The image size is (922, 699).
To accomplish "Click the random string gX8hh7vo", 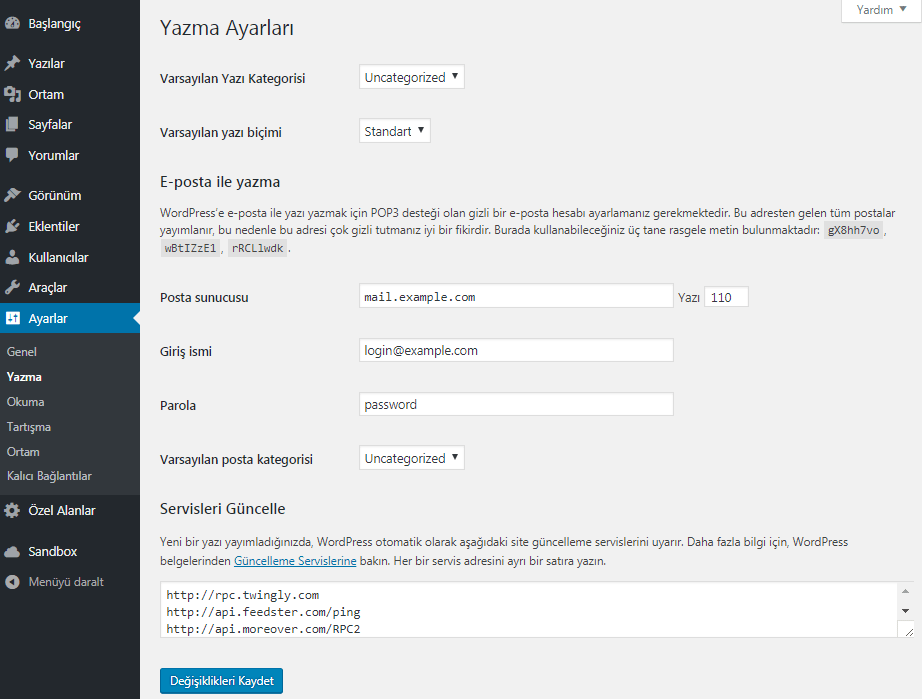I will tap(853, 230).
